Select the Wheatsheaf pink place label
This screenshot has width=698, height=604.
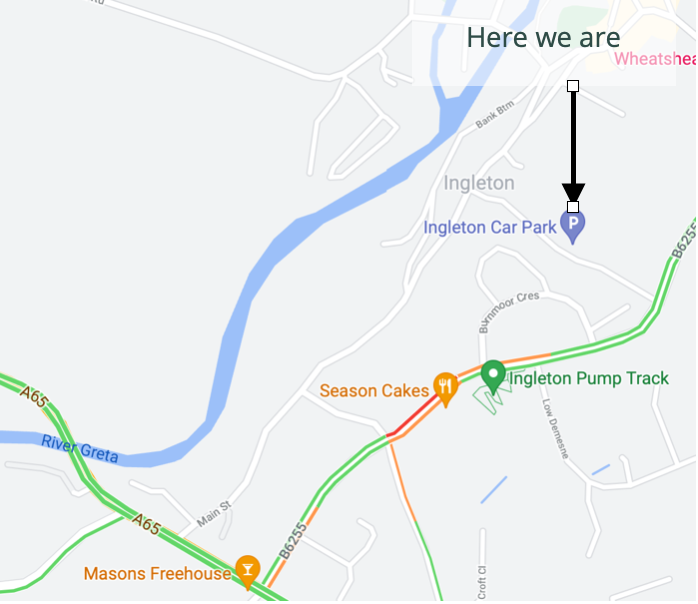point(656,59)
